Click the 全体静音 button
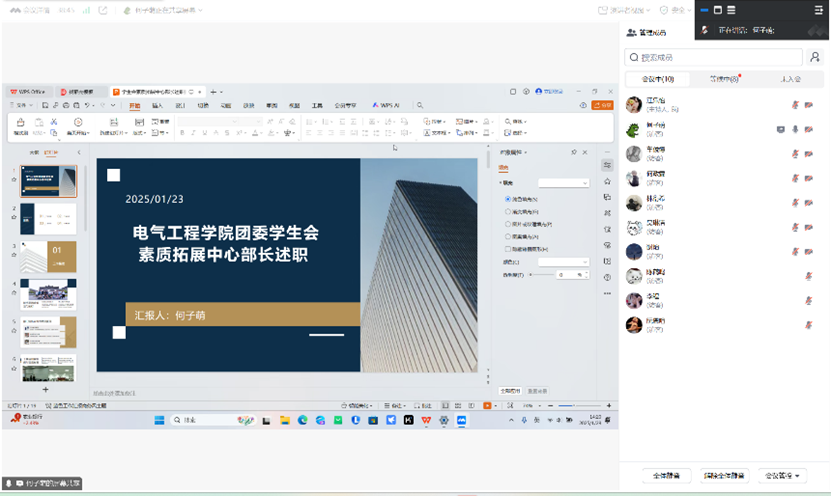 coord(668,476)
